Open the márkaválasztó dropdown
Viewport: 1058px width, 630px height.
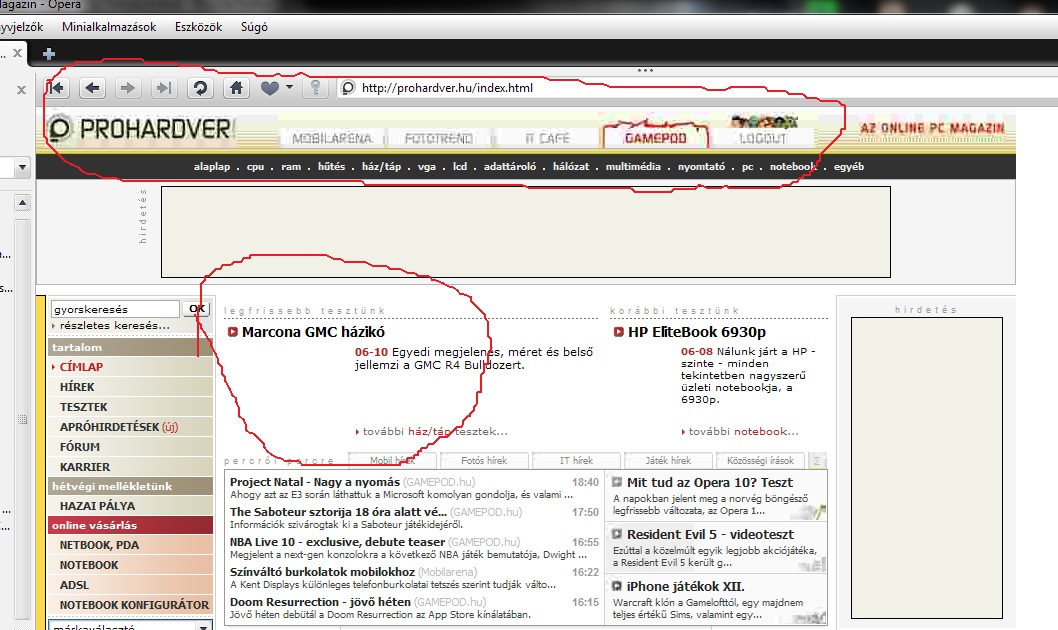(131, 625)
